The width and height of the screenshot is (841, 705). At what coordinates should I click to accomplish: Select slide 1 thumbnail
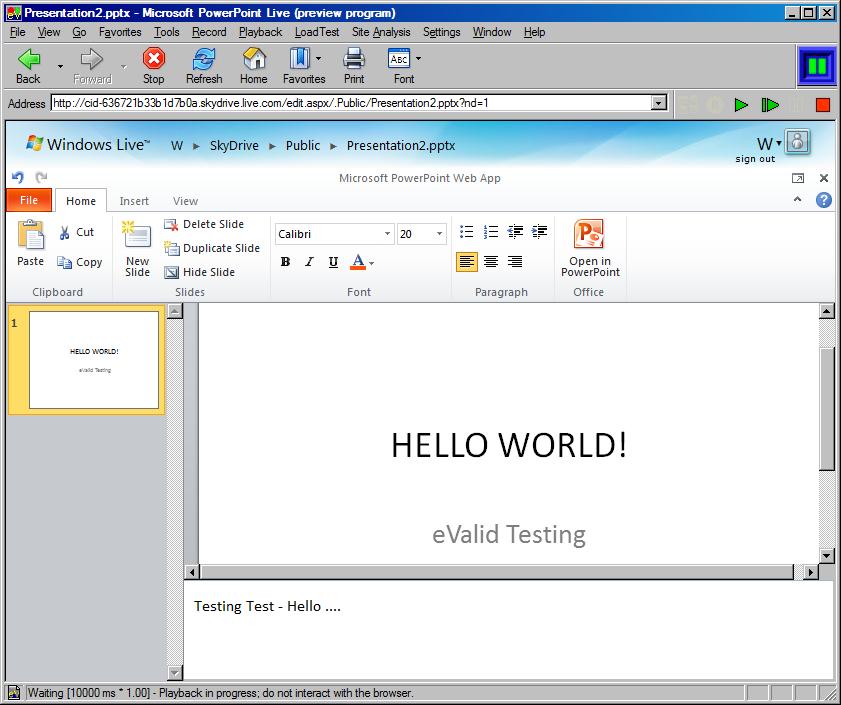pos(93,360)
